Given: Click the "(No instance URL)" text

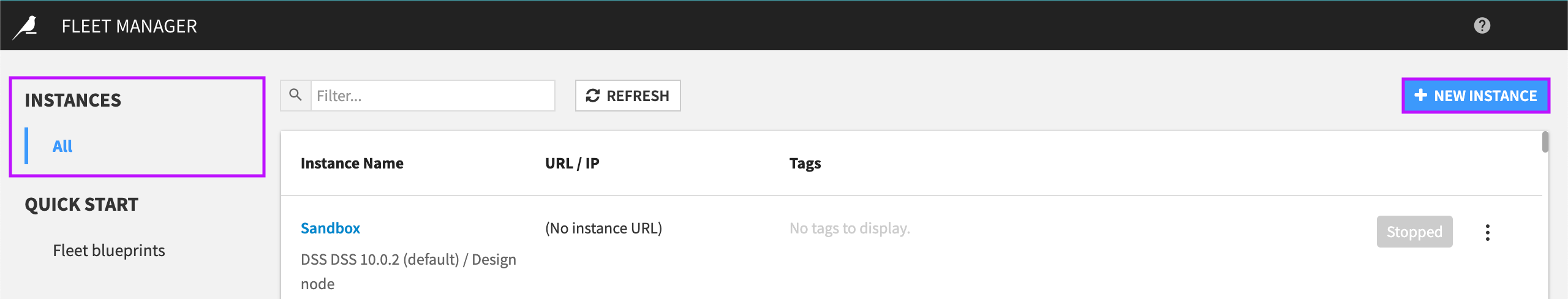Looking at the screenshot, I should click(603, 228).
